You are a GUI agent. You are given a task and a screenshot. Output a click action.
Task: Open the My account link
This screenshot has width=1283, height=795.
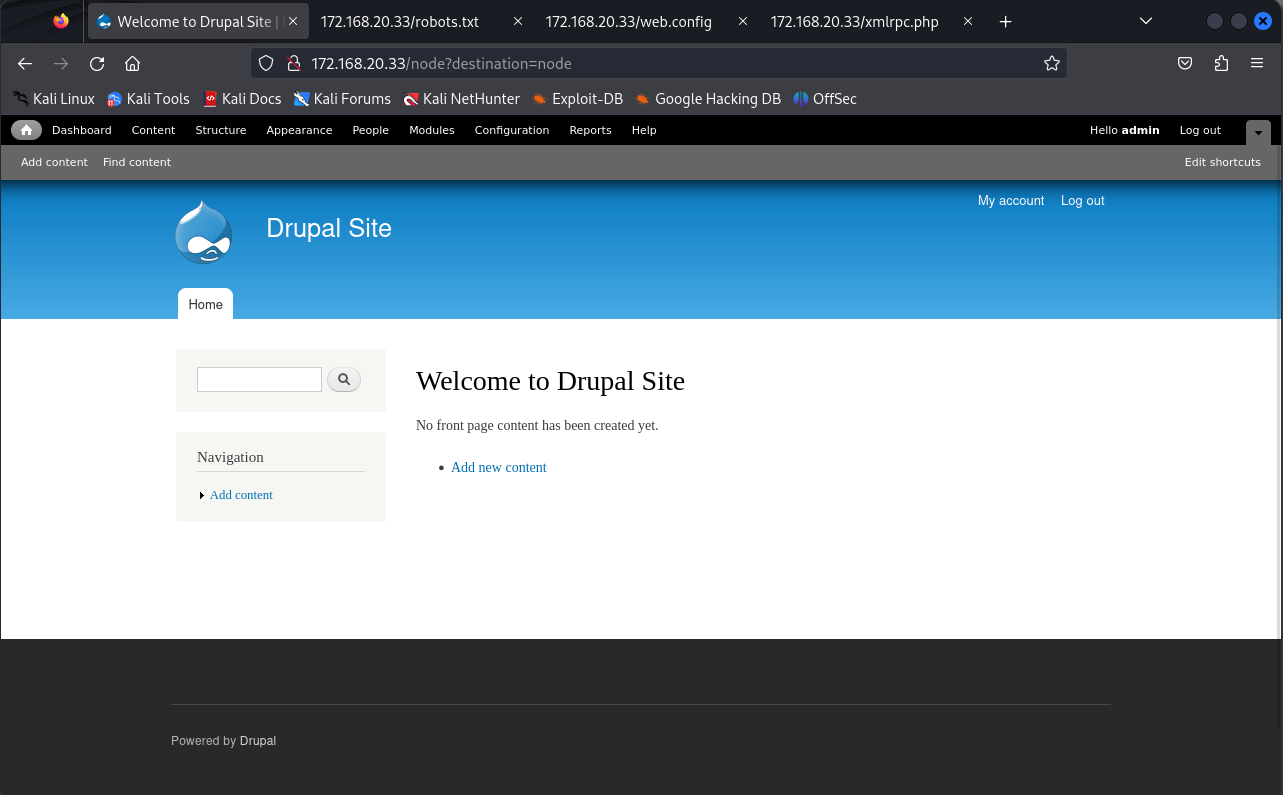coord(1011,201)
